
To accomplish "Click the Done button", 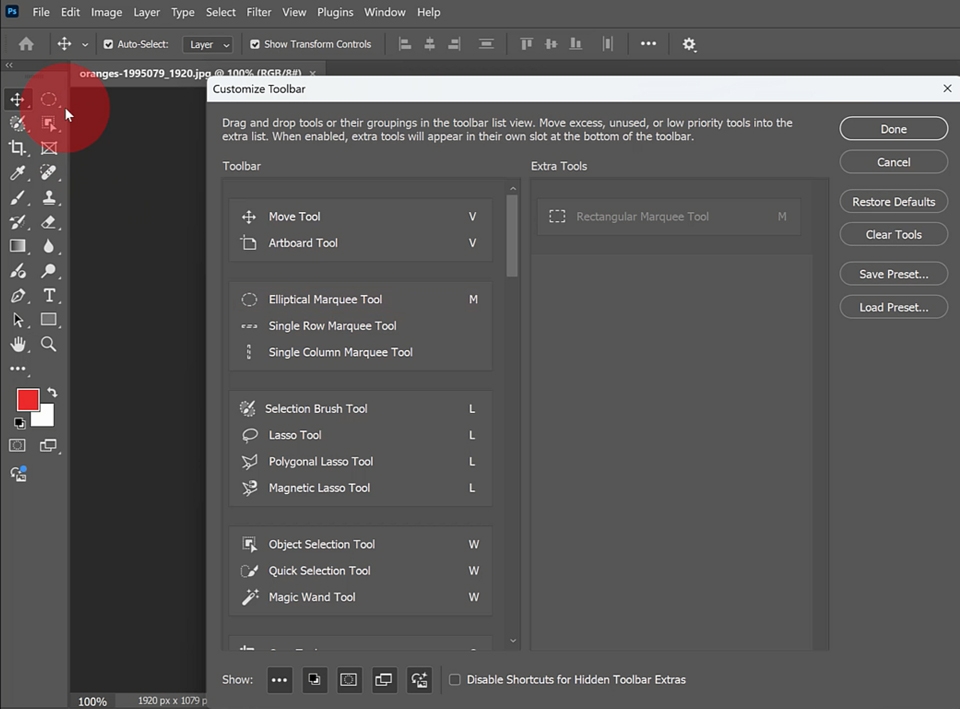I will pyautogui.click(x=893, y=129).
